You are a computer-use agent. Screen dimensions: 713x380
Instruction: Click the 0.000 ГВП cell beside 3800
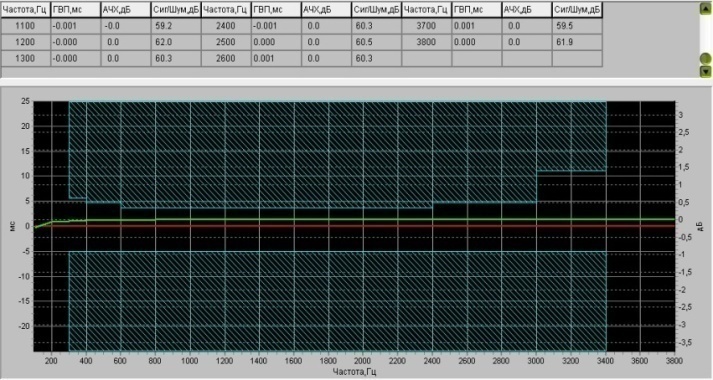(477, 42)
